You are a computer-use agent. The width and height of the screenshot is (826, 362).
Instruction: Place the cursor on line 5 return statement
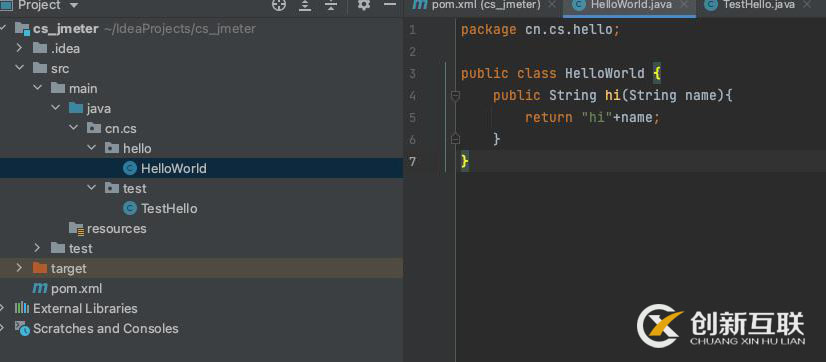(x=592, y=117)
